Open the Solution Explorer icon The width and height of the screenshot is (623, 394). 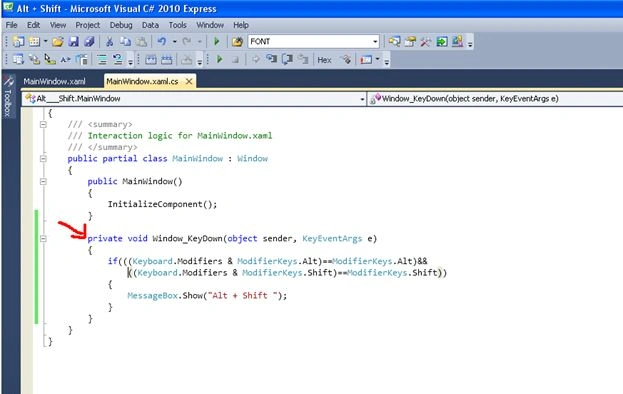394,41
